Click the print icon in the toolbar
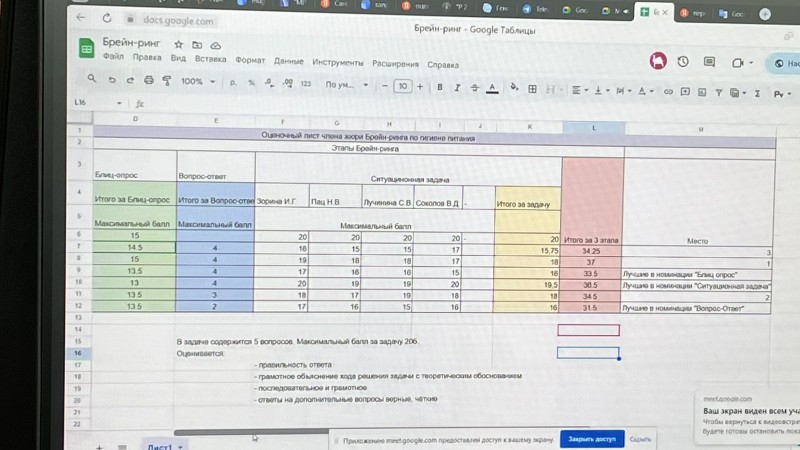Viewport: 800px width, 450px height. [x=149, y=81]
